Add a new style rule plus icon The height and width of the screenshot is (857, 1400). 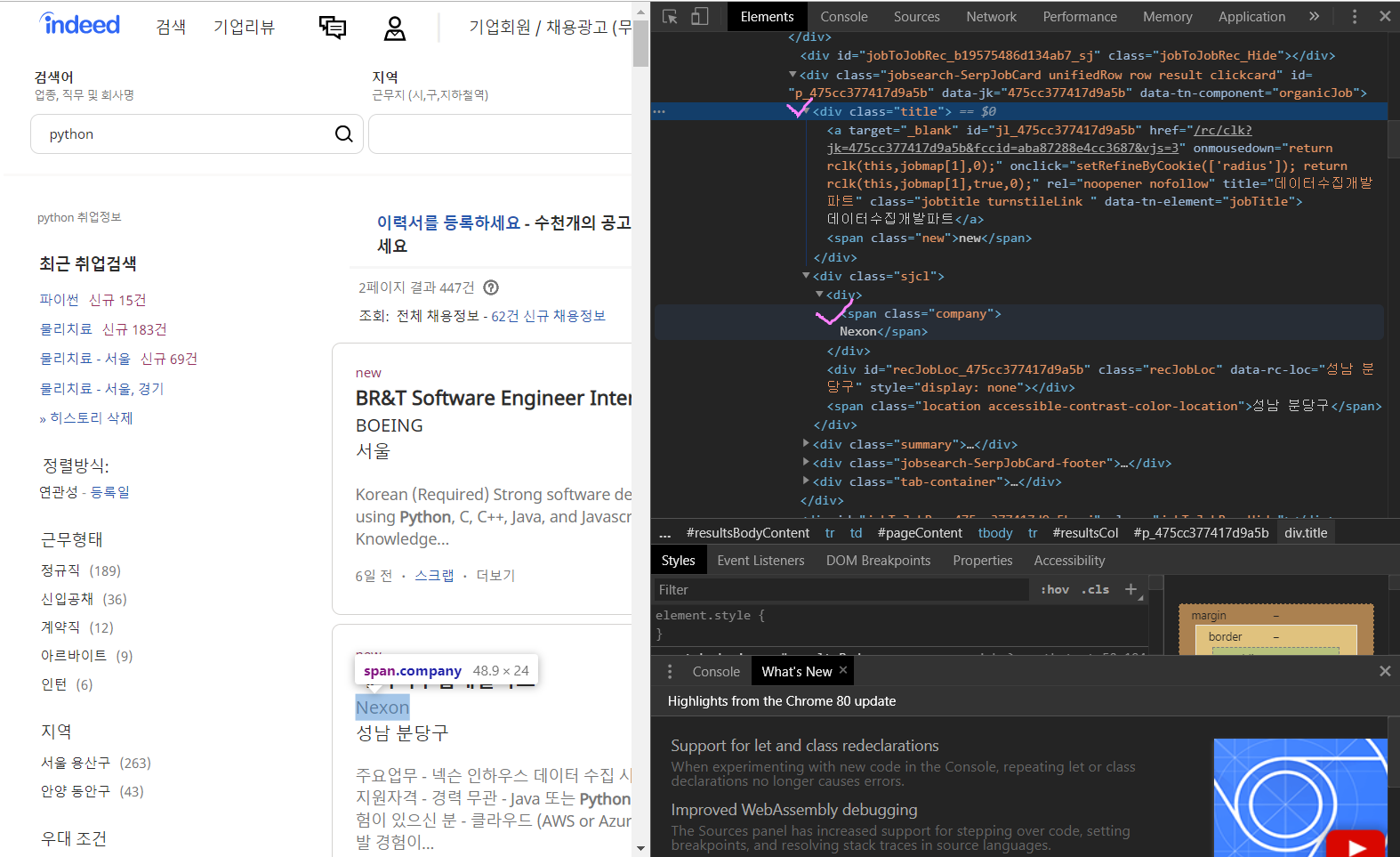pyautogui.click(x=1131, y=589)
